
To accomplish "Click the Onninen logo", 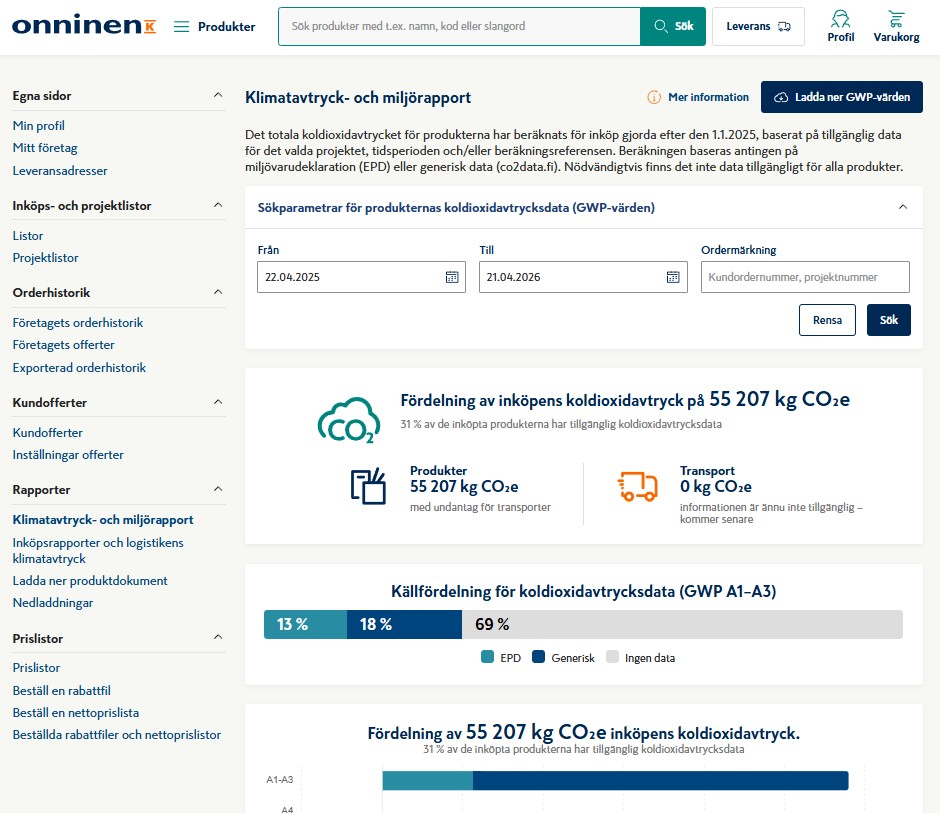I will tap(84, 25).
